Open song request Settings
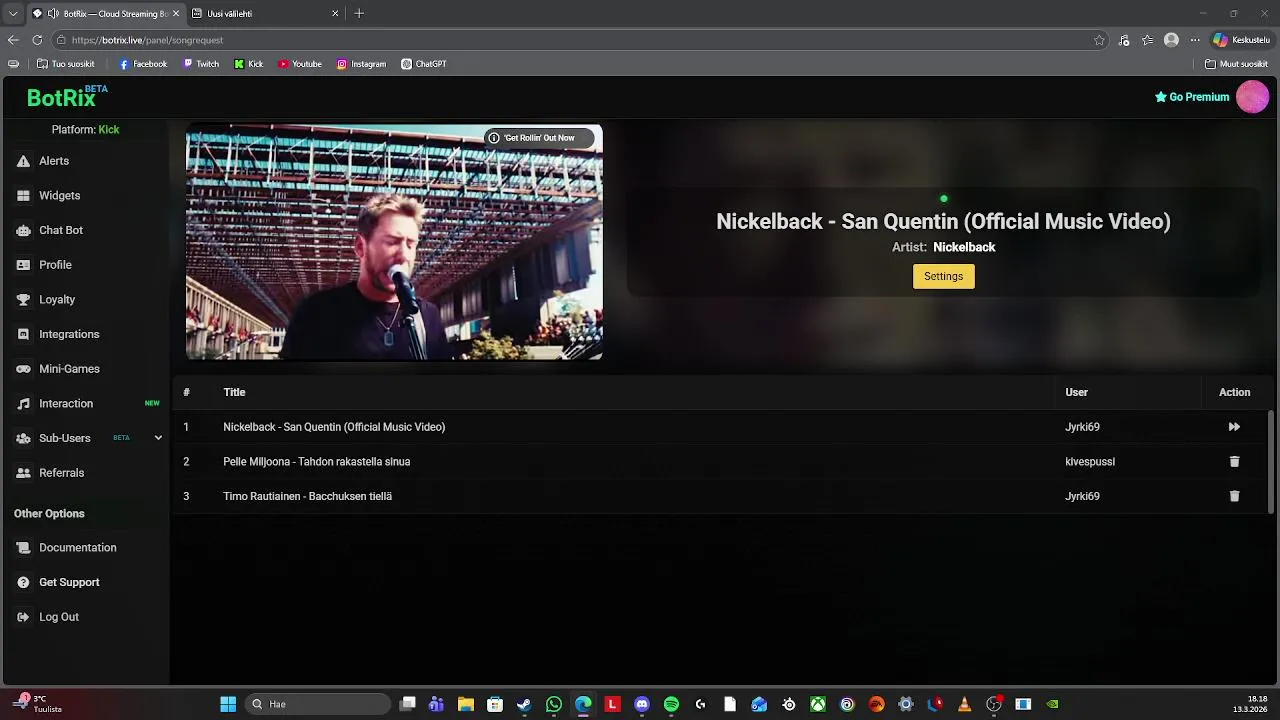Screen dimensions: 1280x720 [x=943, y=277]
